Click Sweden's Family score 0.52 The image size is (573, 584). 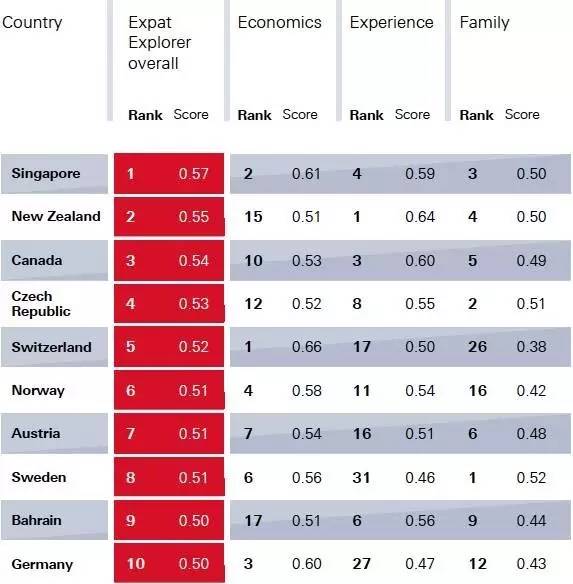tap(531, 478)
